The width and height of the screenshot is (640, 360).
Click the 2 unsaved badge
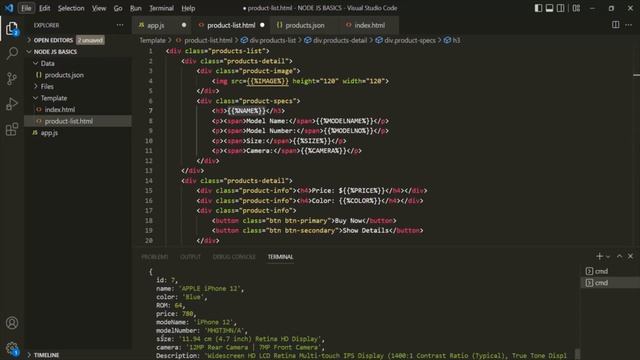[x=90, y=40]
